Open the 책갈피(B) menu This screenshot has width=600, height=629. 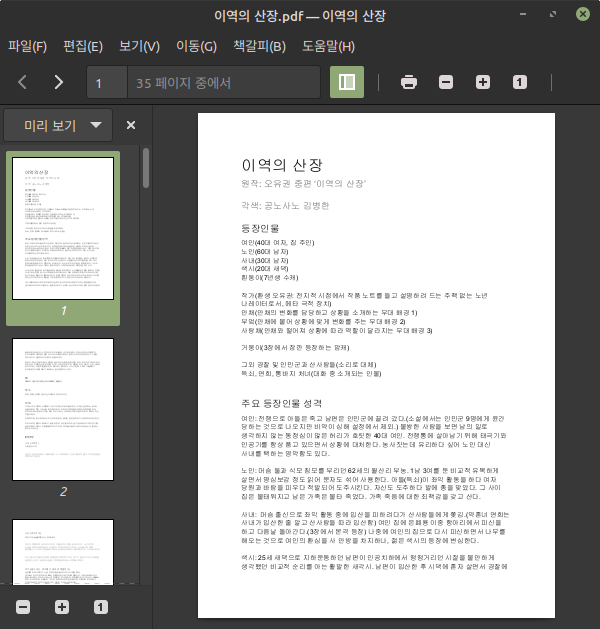coord(259,47)
